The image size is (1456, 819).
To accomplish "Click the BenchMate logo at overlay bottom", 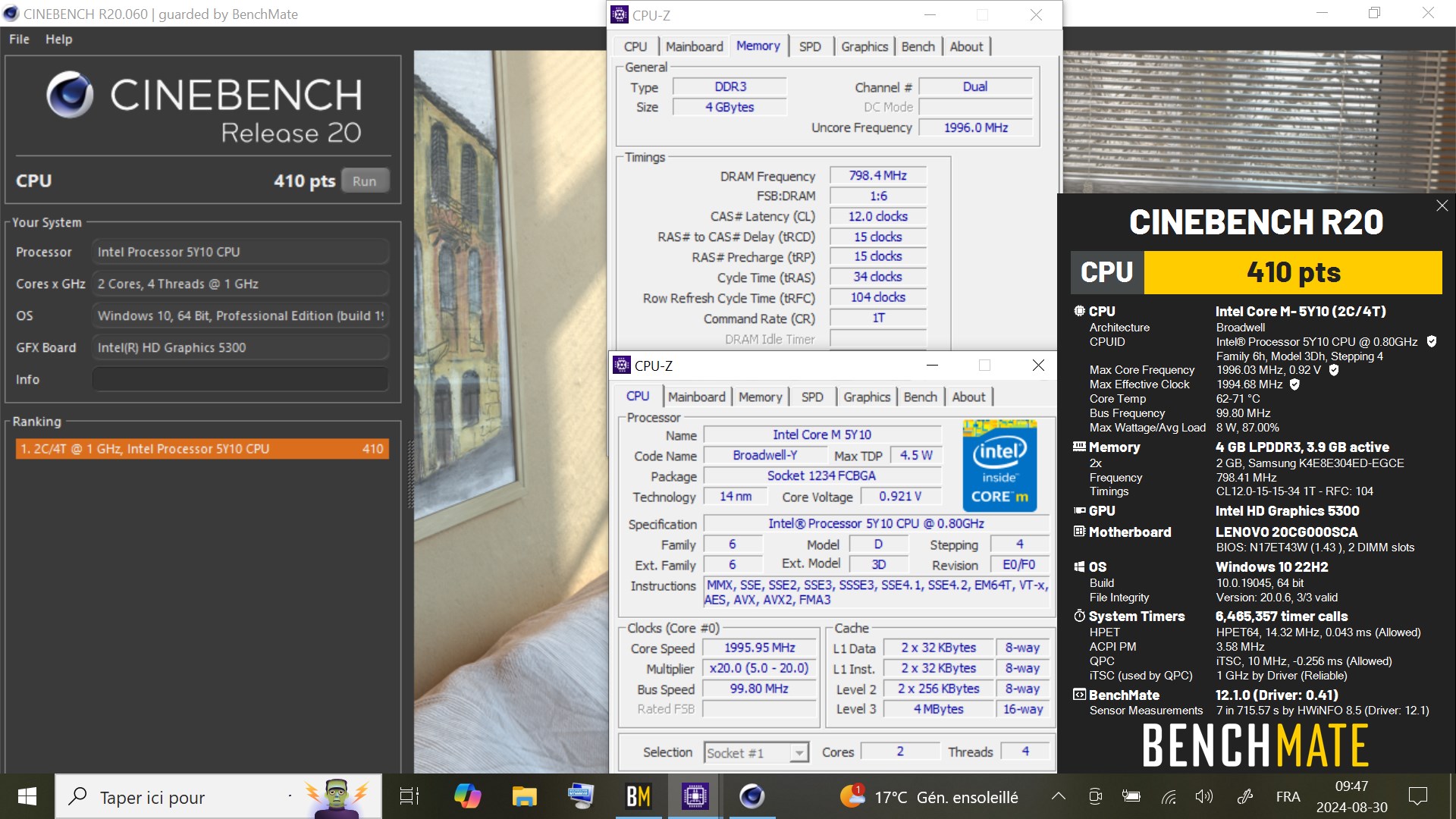I will tap(1255, 745).
